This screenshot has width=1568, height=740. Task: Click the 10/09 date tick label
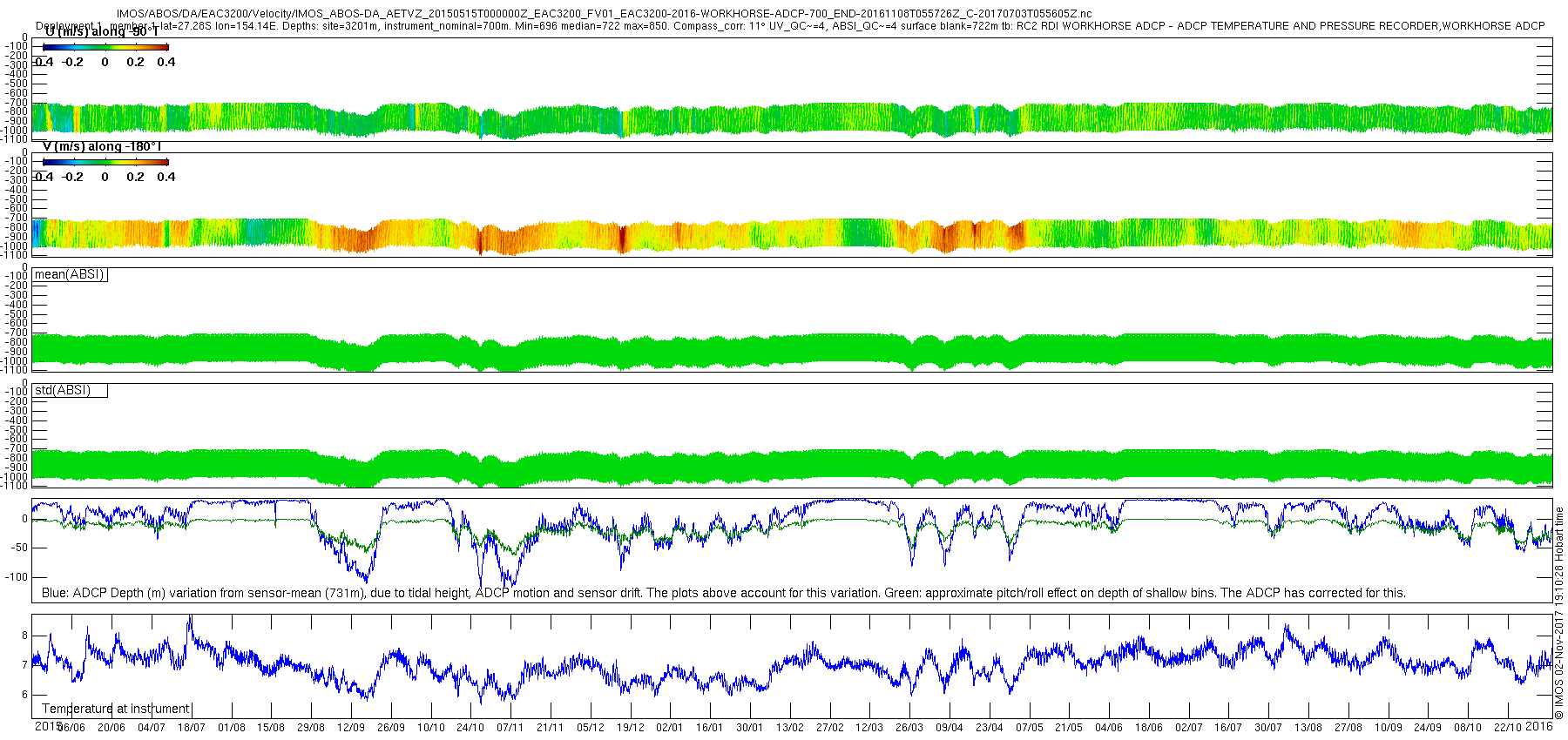pos(1389,728)
